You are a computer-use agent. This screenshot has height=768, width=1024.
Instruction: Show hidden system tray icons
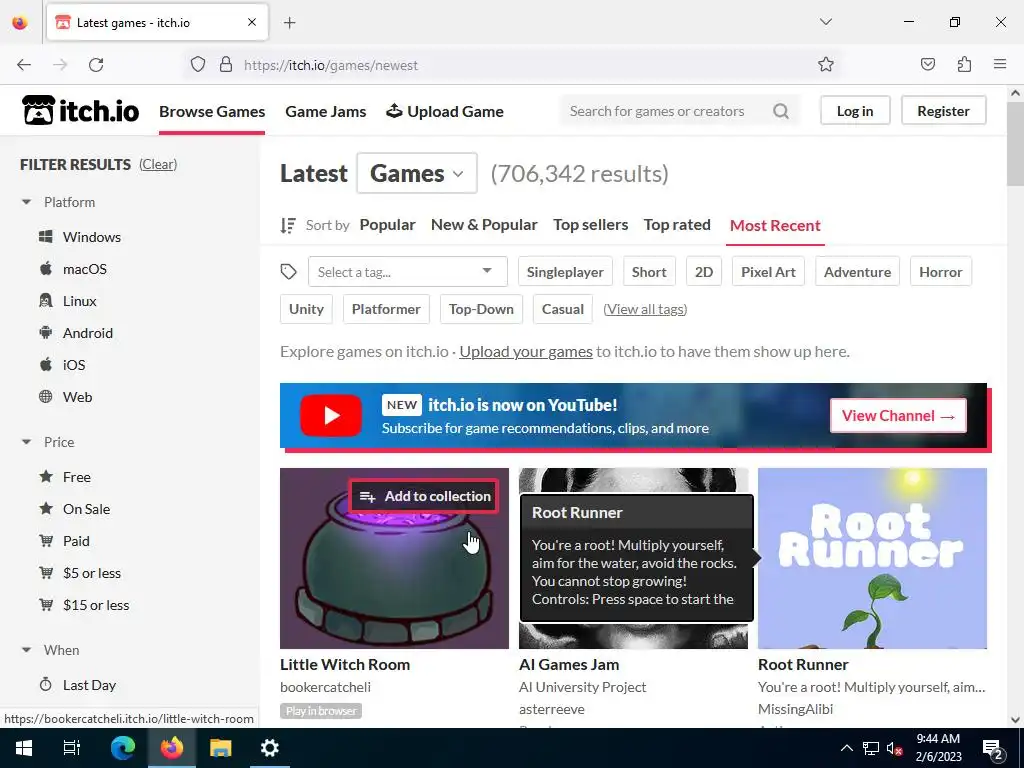pyautogui.click(x=846, y=748)
